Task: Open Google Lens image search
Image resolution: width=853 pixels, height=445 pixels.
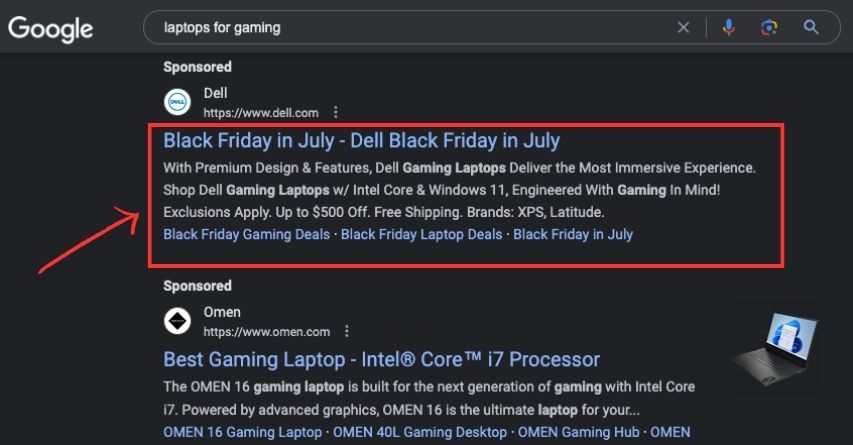Action: pos(769,28)
